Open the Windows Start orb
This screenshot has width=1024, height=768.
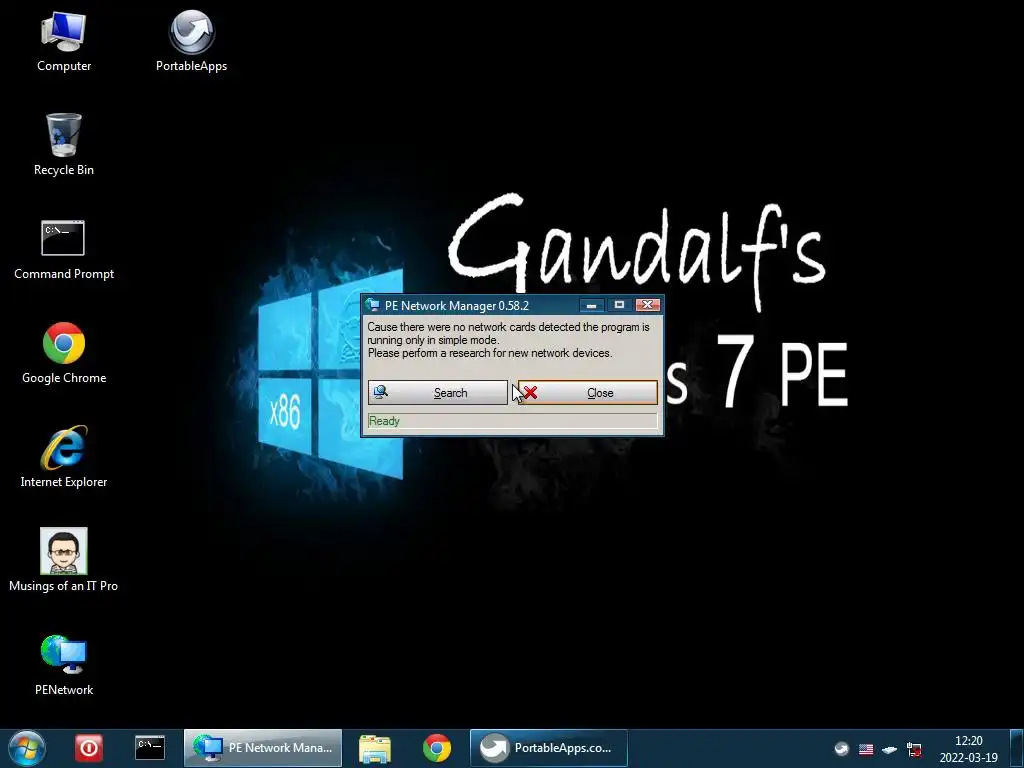(x=27, y=748)
